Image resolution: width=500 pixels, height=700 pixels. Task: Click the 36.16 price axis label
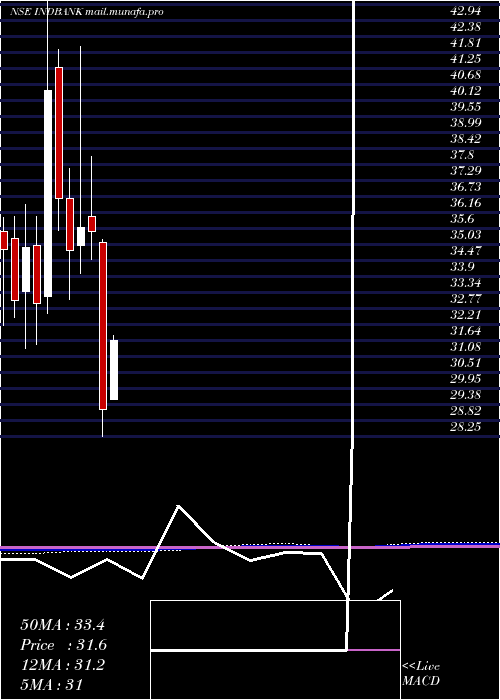point(466,203)
